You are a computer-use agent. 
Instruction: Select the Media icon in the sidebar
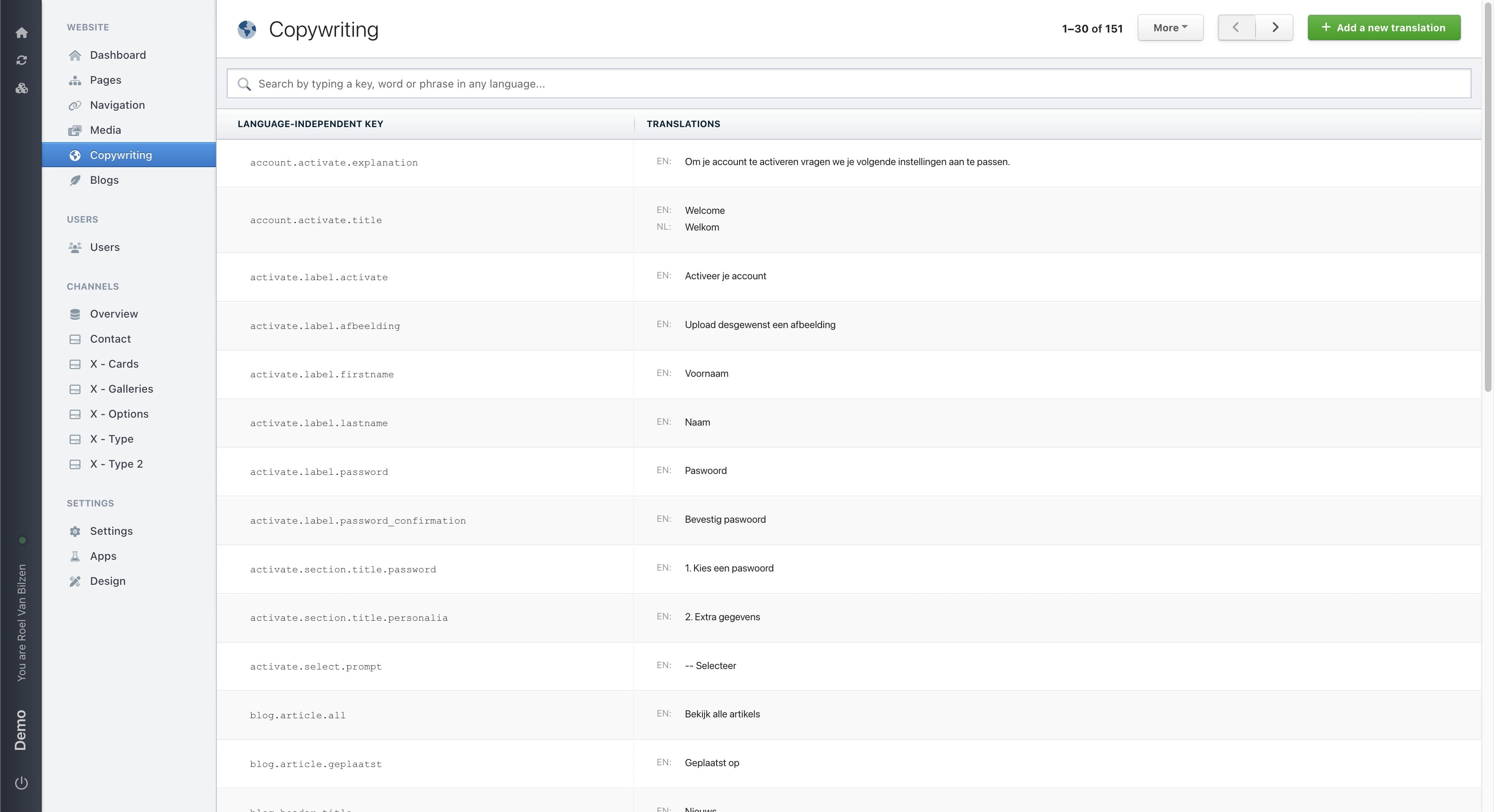(75, 130)
